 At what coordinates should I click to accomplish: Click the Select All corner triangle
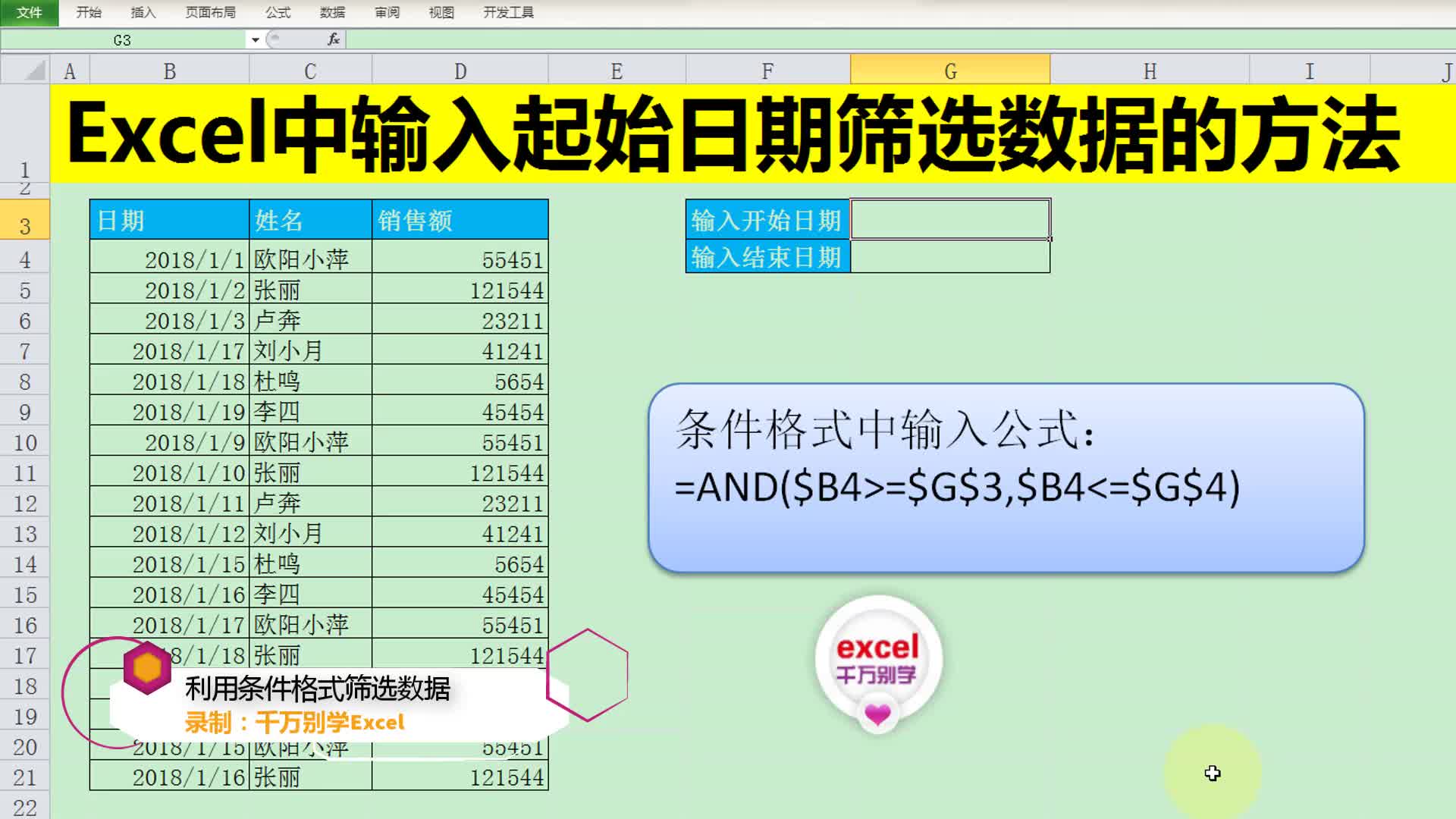pos(25,71)
